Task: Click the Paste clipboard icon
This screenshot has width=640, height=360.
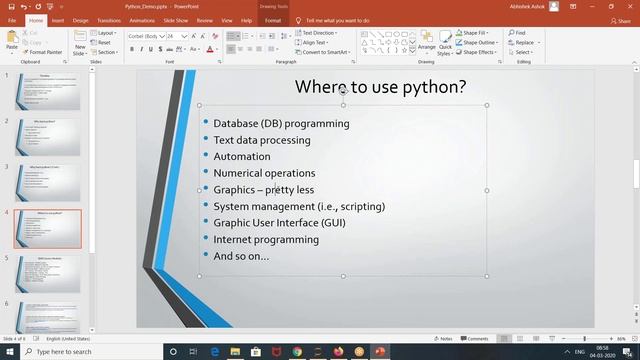Action: tap(12, 37)
